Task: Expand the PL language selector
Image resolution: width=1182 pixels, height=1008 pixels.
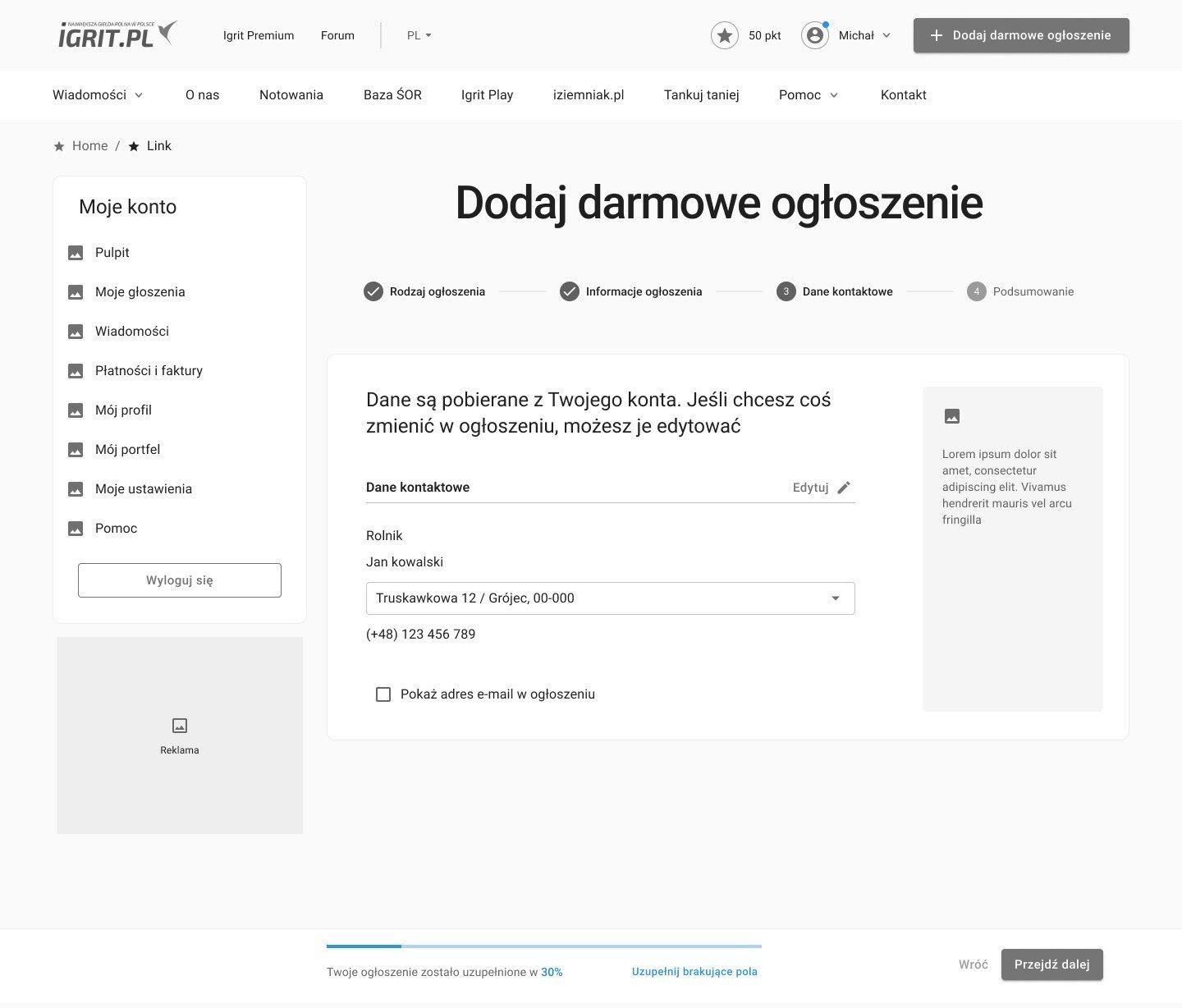Action: tap(419, 35)
